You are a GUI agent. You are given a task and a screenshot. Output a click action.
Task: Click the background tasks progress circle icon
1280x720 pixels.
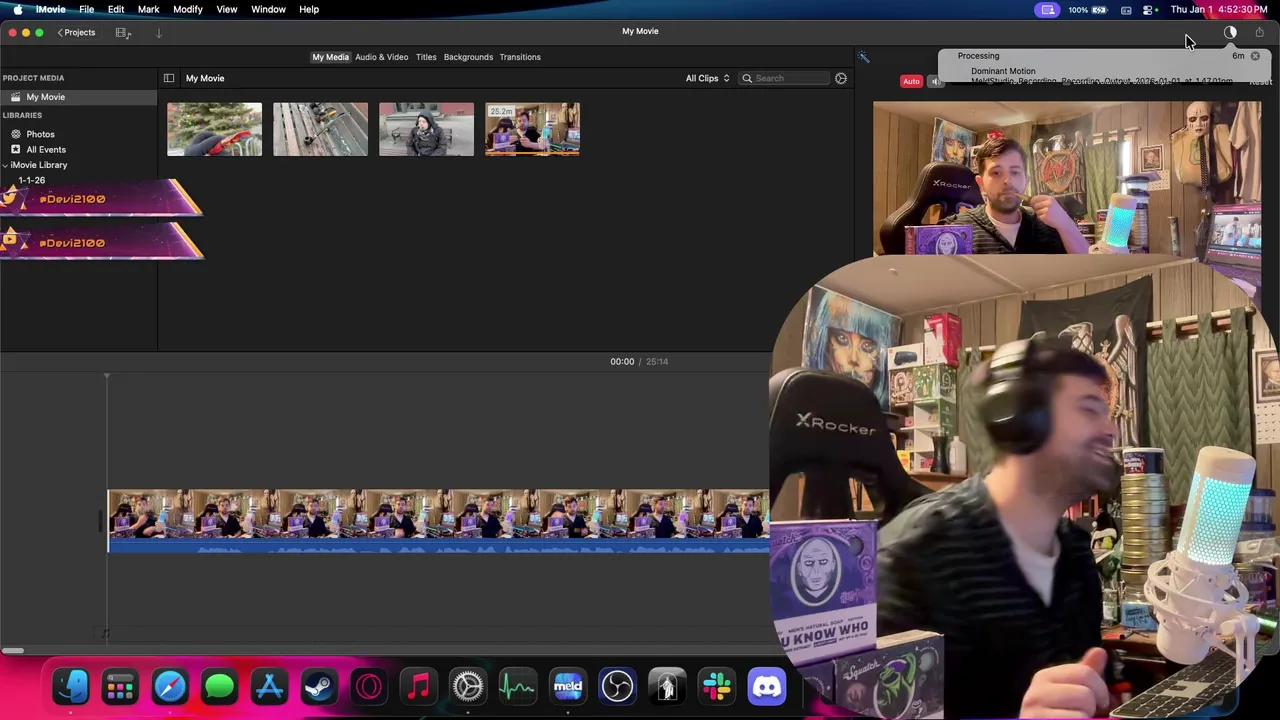[x=1230, y=33]
